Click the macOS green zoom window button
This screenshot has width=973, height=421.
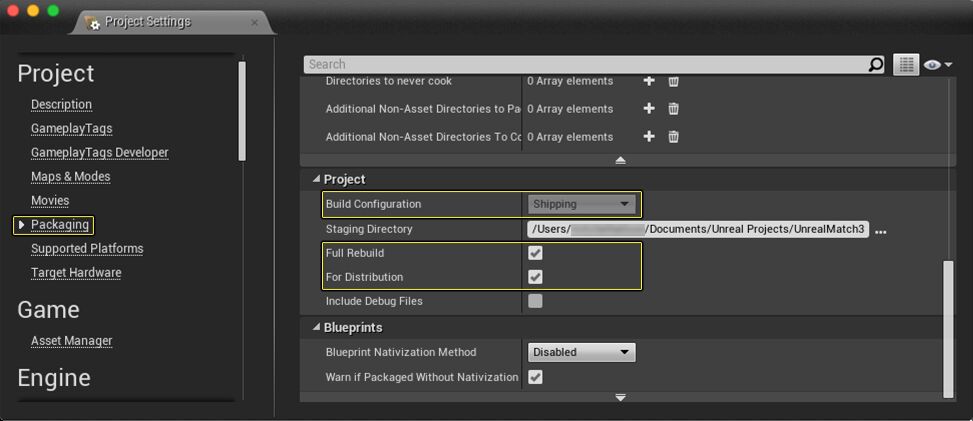pyautogui.click(x=53, y=11)
